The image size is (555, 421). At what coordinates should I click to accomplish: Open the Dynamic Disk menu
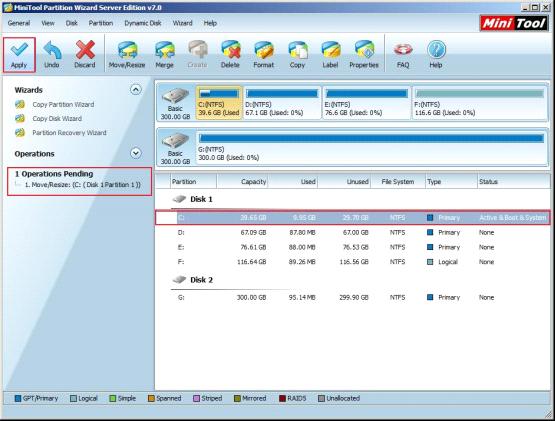click(143, 23)
